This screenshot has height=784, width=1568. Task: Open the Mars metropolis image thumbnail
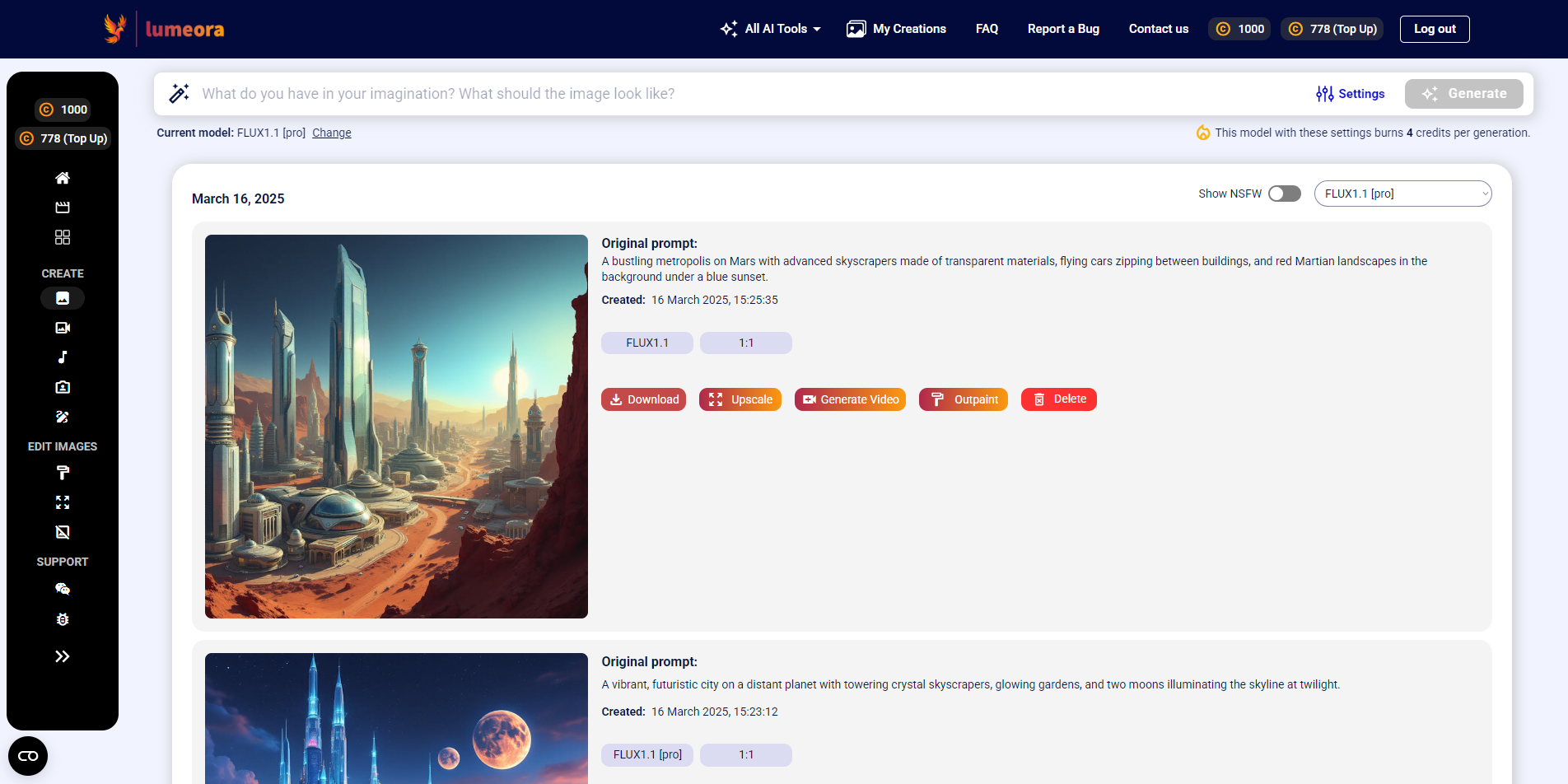396,427
